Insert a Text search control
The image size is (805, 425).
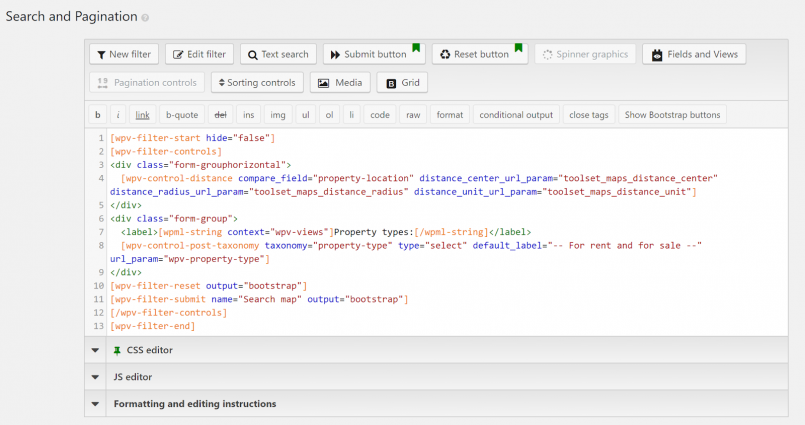point(278,54)
